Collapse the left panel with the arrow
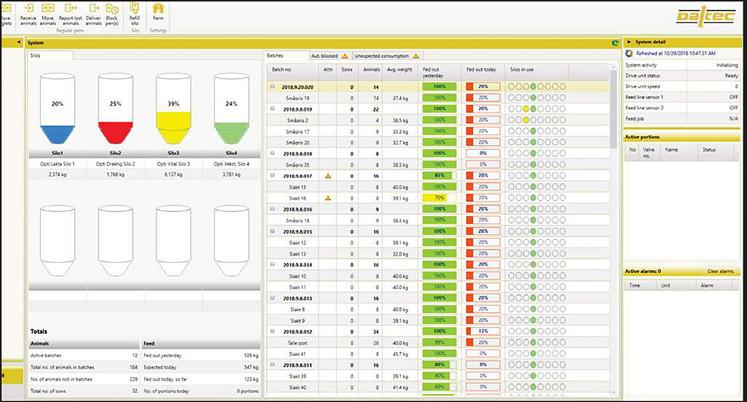The height and width of the screenshot is (402, 747). [x=19, y=42]
